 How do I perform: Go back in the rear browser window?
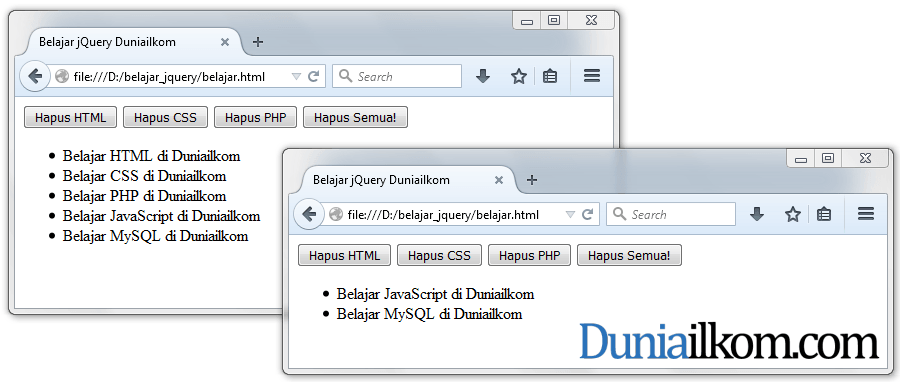click(34, 76)
